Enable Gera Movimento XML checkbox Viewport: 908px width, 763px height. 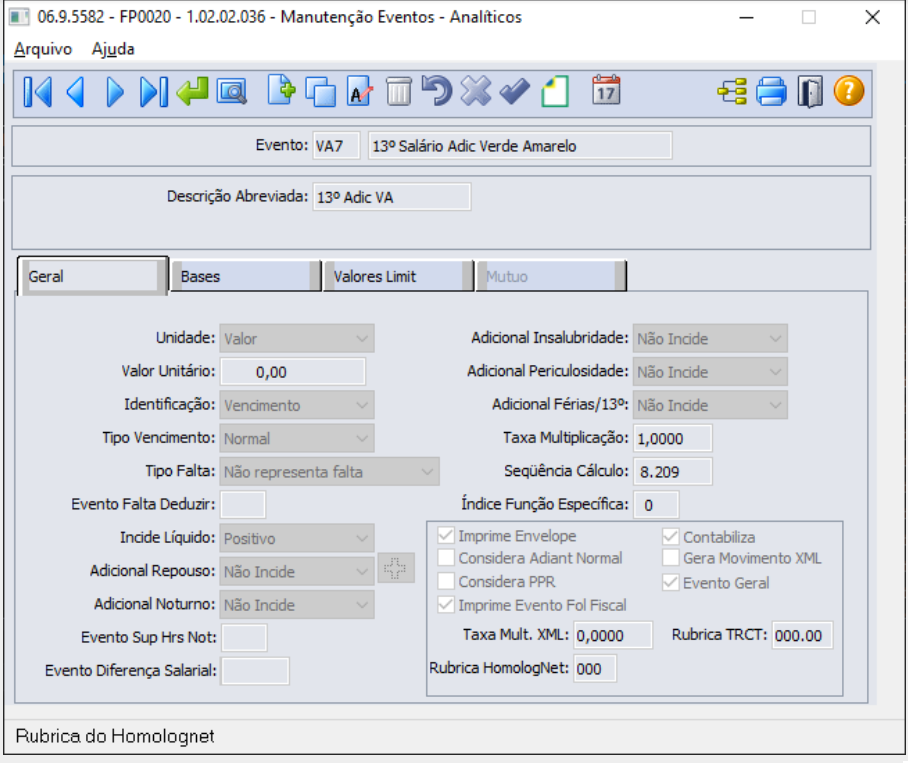click(671, 558)
